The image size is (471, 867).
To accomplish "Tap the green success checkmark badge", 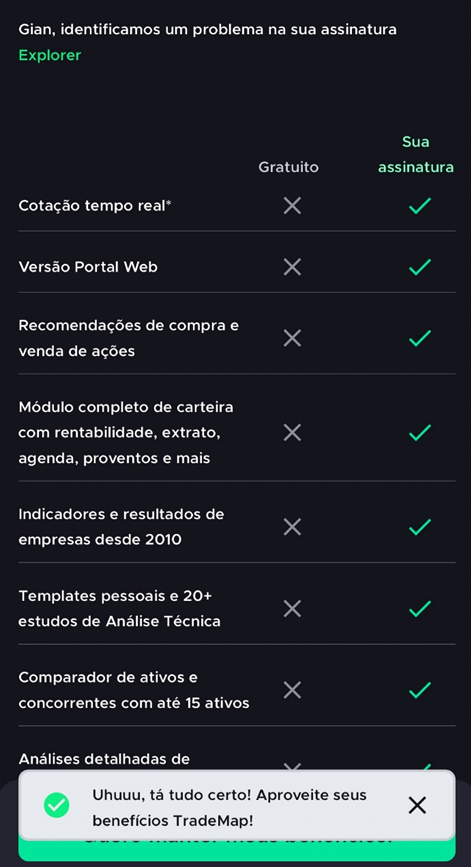I will coord(56,805).
